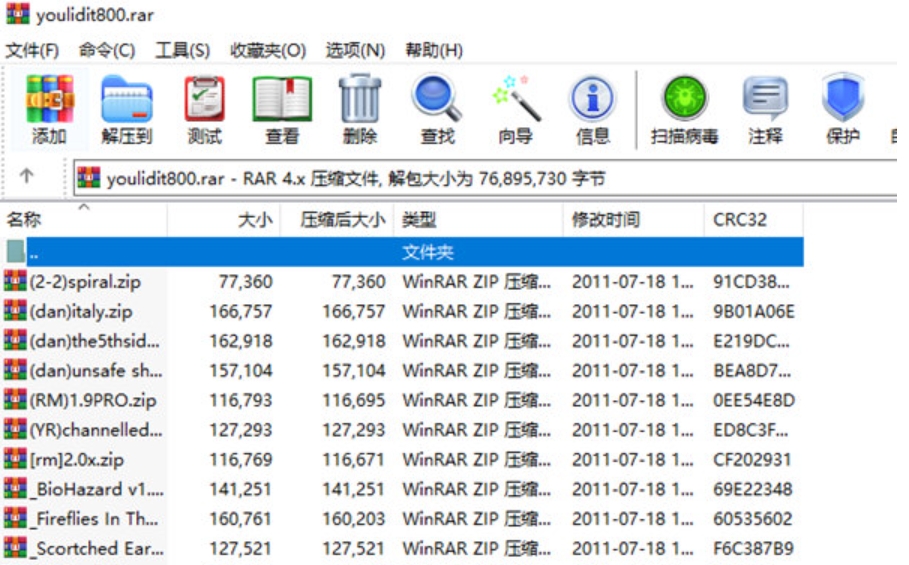Click the size value 141,251 in 大小 column
Image resolution: width=909 pixels, height=565 pixels.
[241, 489]
